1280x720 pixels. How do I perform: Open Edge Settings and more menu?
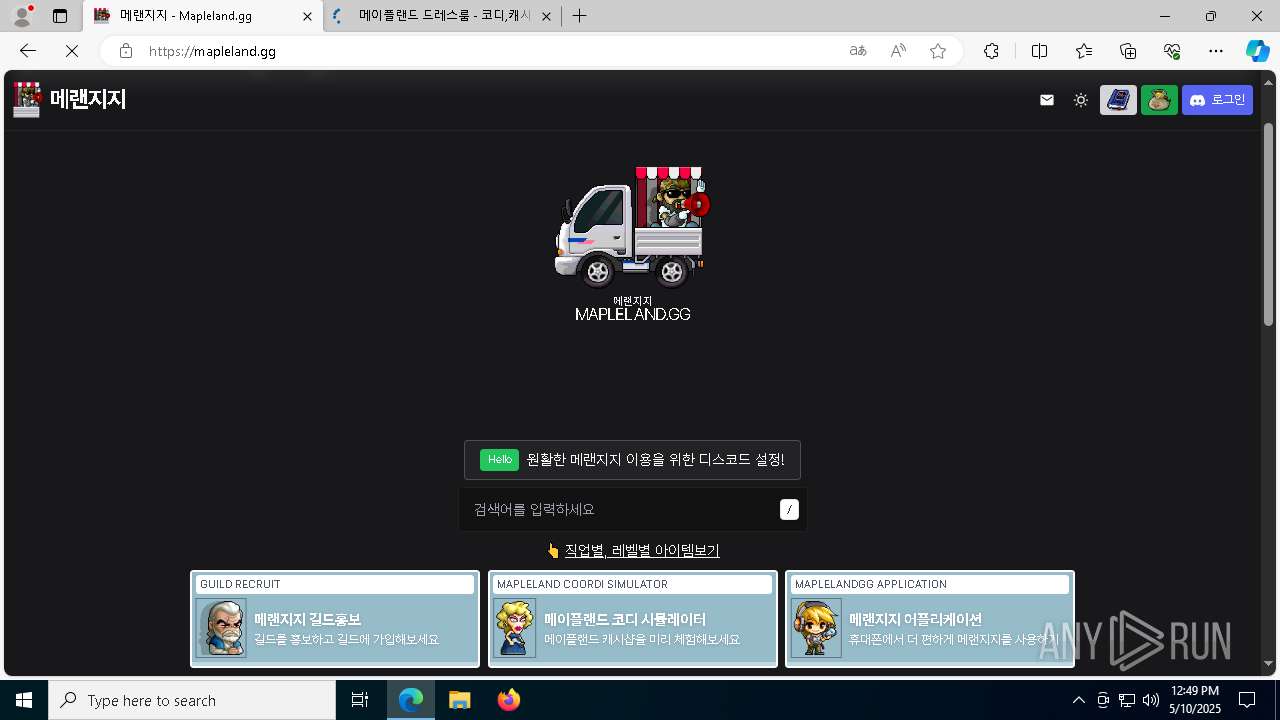(x=1216, y=51)
